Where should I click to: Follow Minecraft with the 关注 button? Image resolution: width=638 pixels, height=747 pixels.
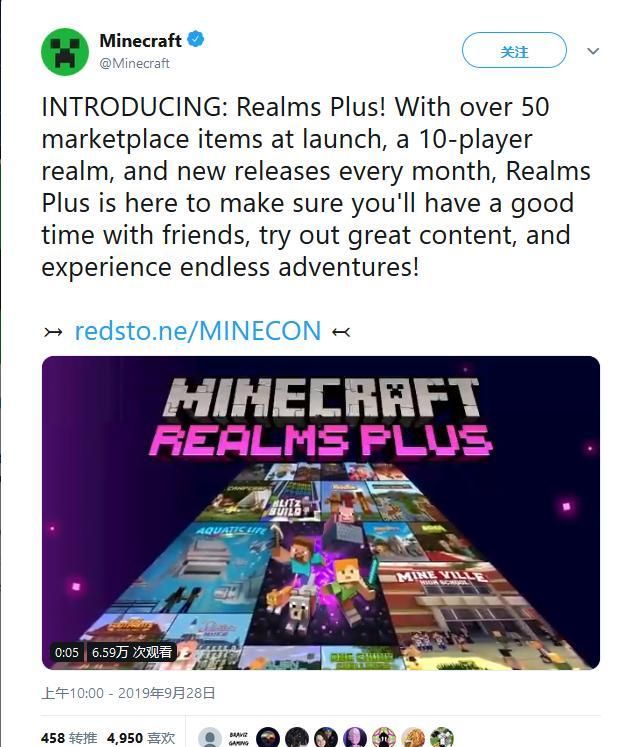point(514,50)
